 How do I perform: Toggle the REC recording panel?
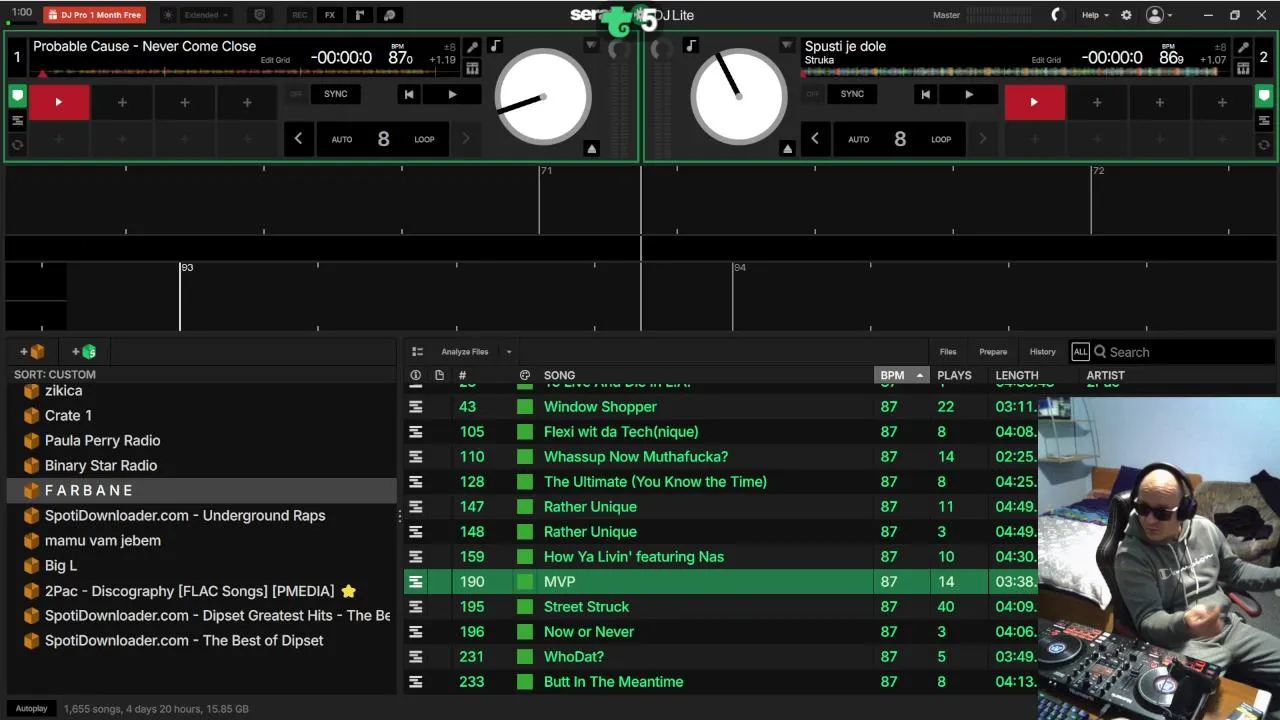pyautogui.click(x=300, y=15)
